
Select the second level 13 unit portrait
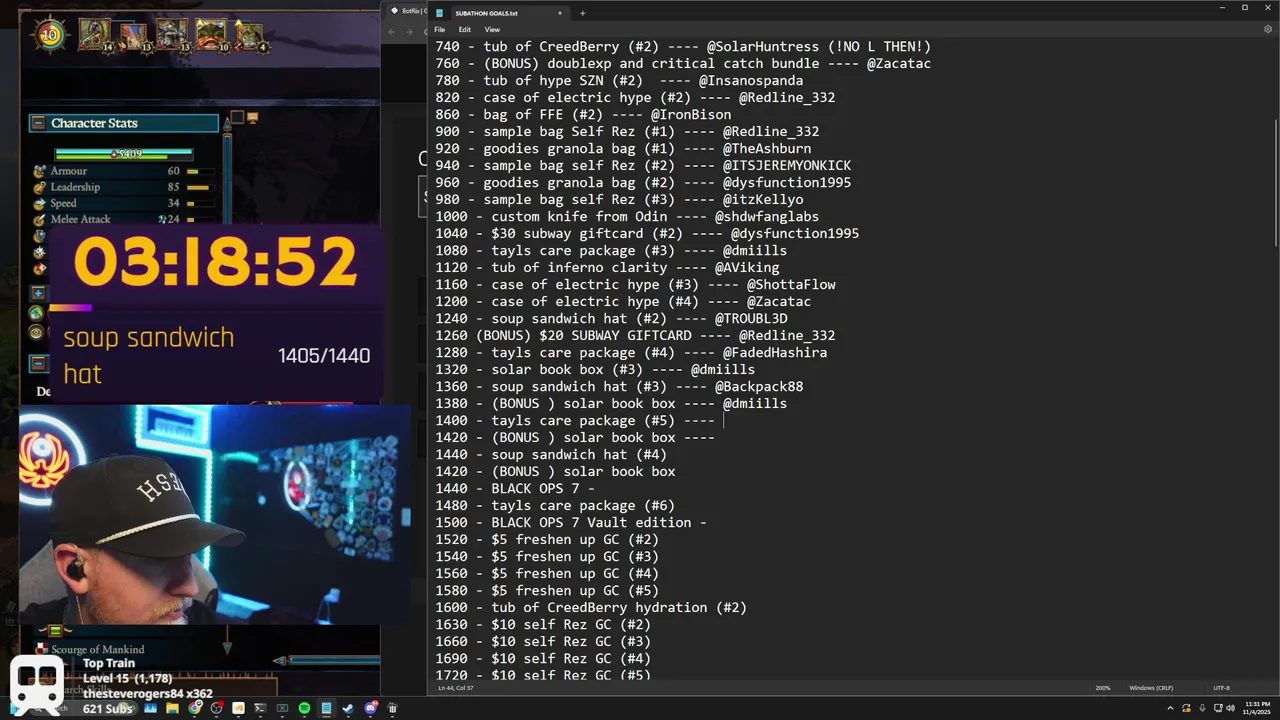172,36
